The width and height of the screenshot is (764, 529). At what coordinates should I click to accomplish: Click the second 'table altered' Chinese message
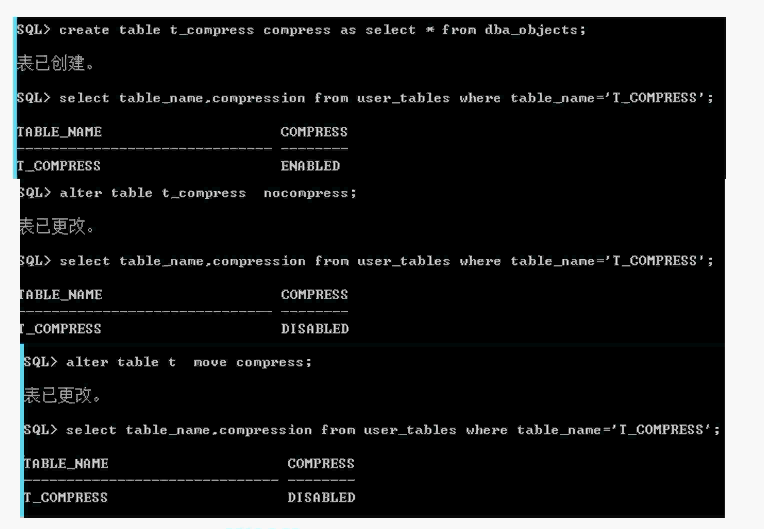[62, 396]
